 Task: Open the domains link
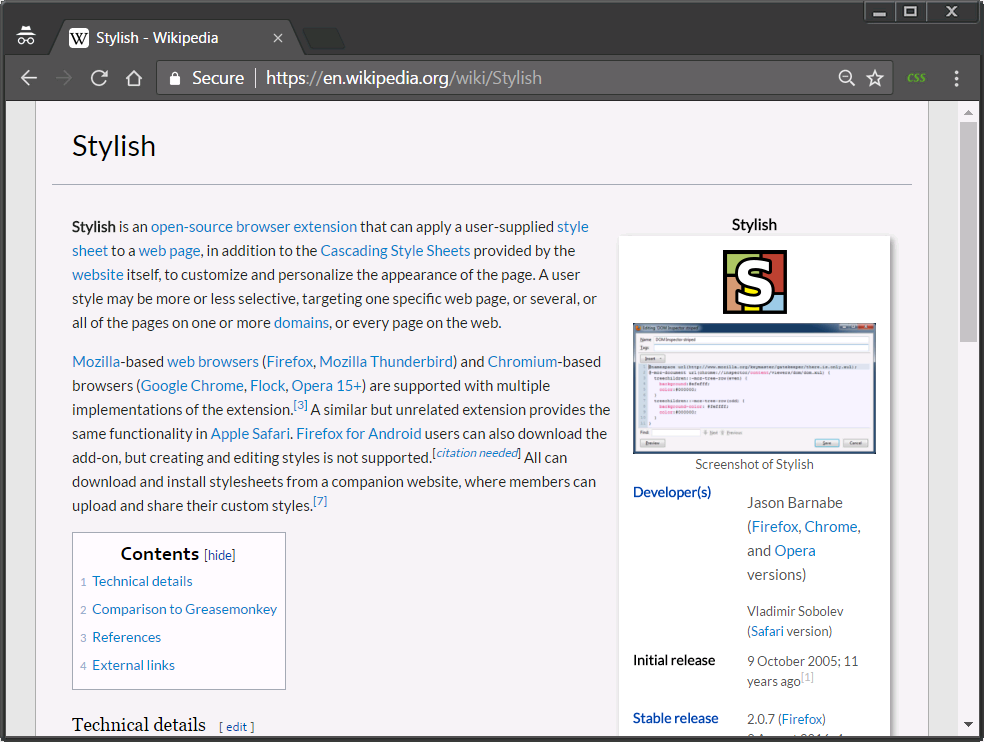click(x=301, y=323)
